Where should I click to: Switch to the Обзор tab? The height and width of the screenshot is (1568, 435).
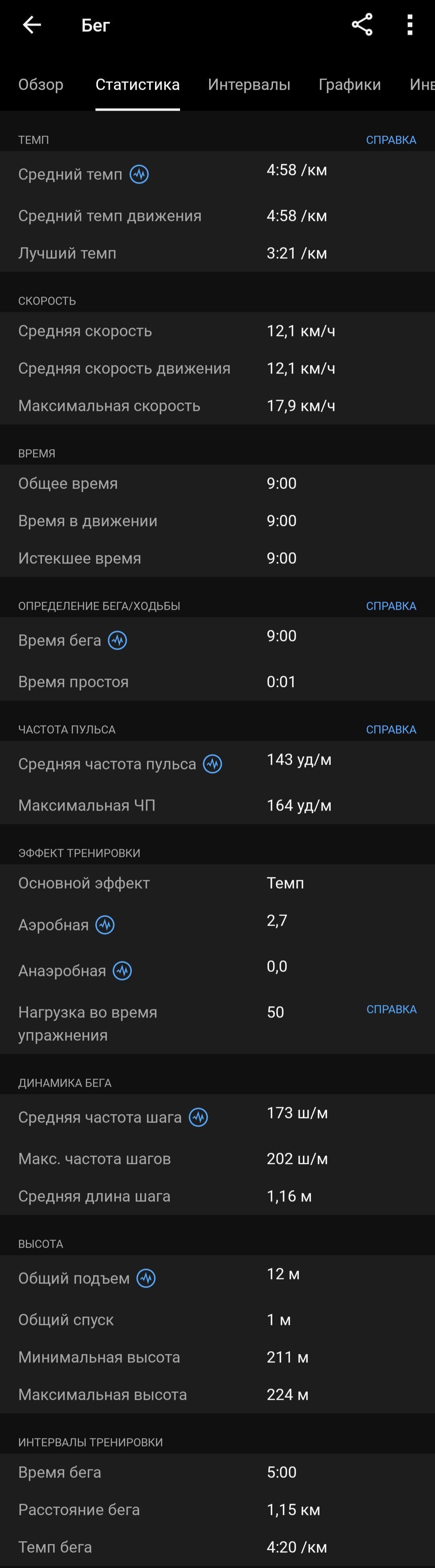point(41,85)
